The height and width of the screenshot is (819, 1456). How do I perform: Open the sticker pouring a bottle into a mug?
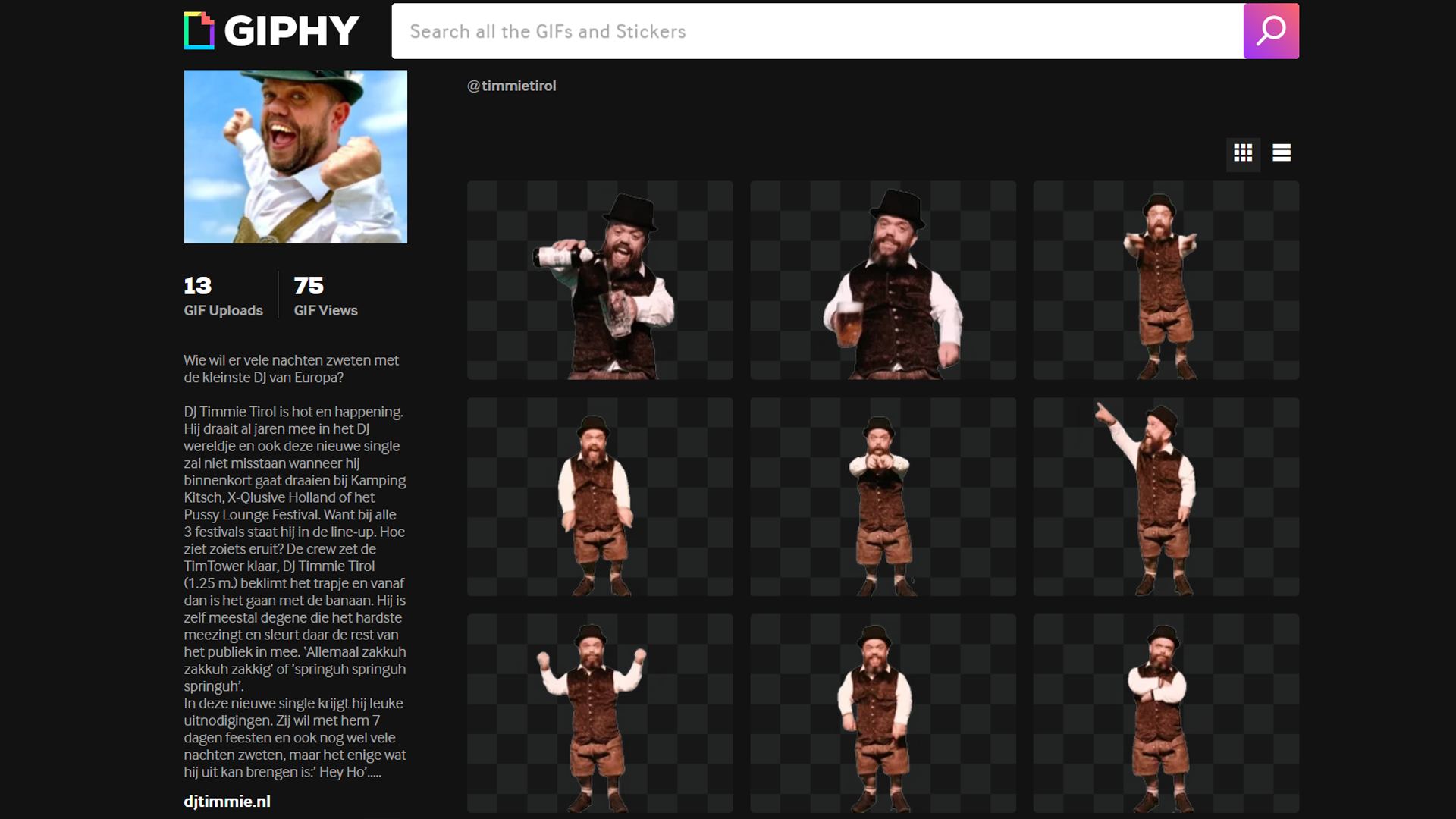(x=600, y=280)
